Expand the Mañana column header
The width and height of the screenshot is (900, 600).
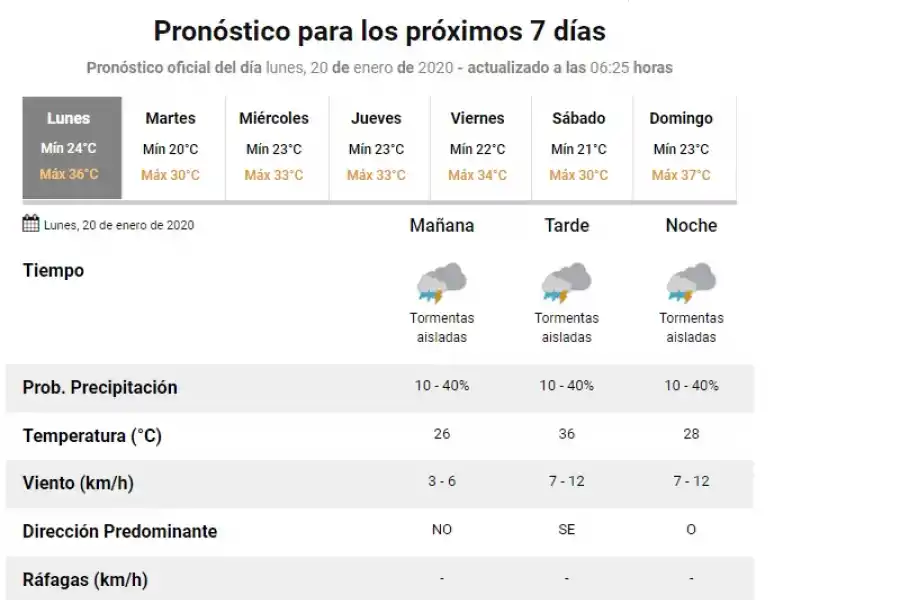[442, 226]
